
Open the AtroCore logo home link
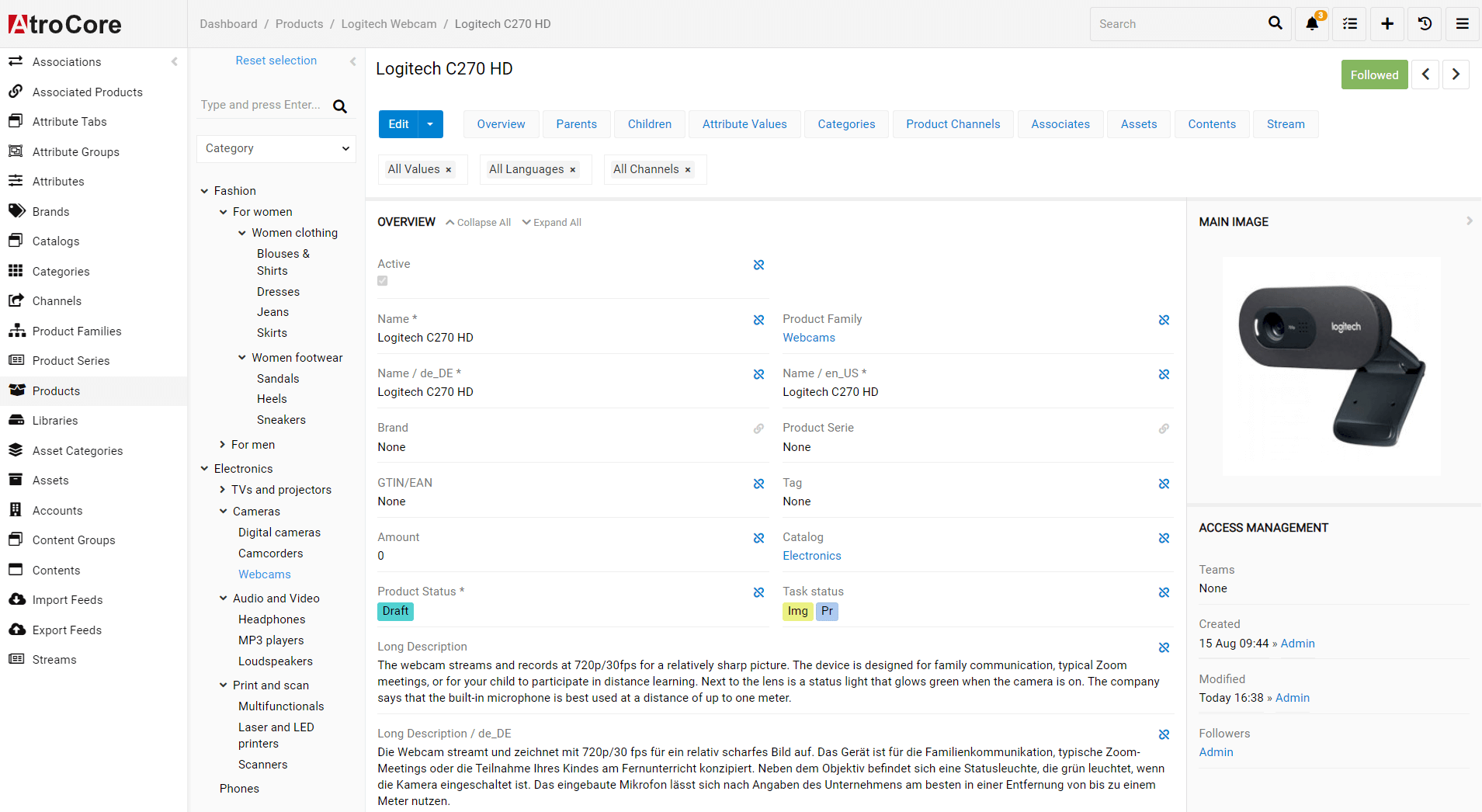tap(65, 24)
